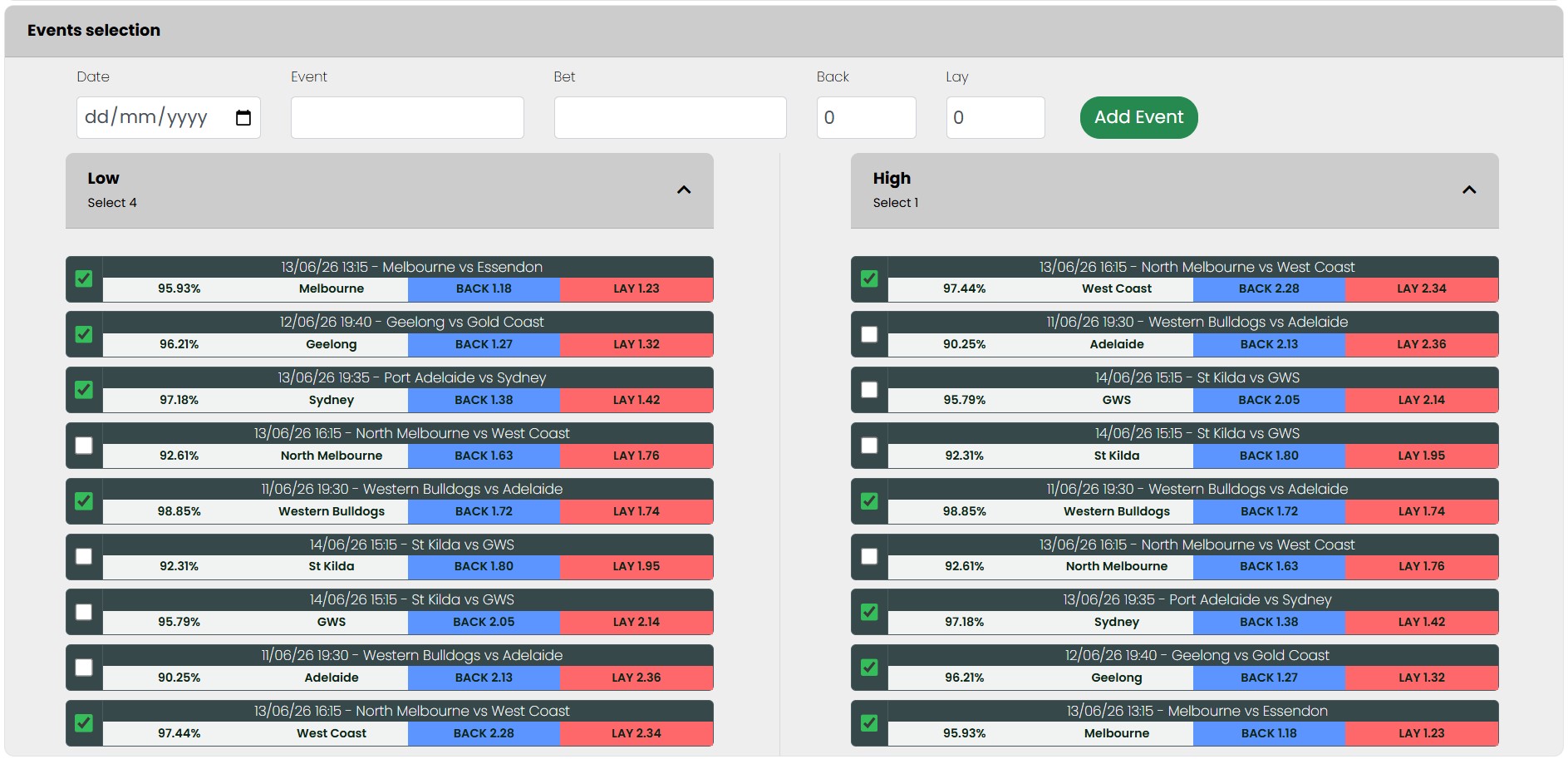Click LAY 1.74 in Low list
Image resolution: width=1568 pixels, height=759 pixels.
coord(637,511)
